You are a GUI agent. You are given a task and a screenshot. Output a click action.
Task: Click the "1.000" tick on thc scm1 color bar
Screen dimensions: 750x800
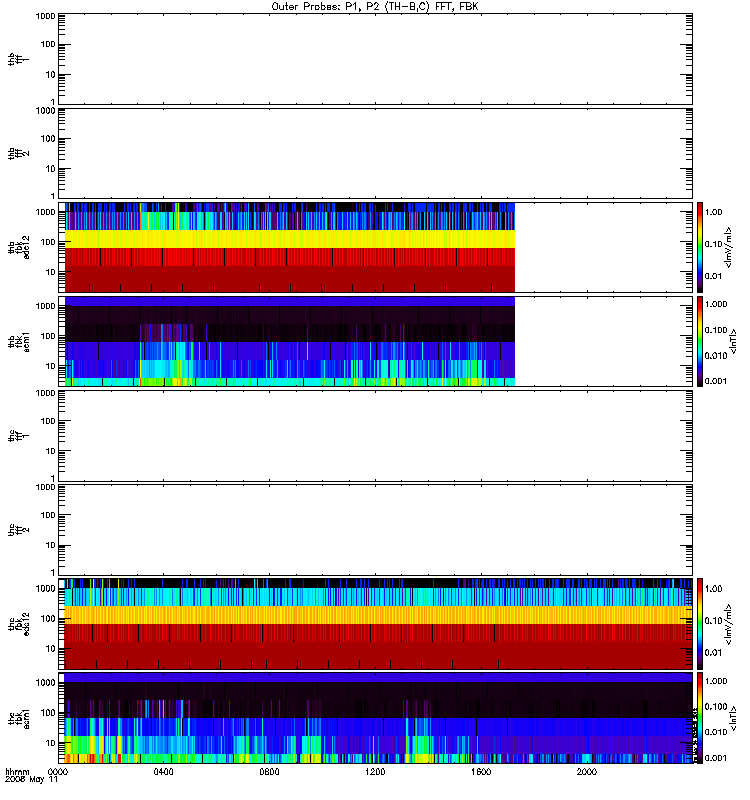[x=716, y=681]
